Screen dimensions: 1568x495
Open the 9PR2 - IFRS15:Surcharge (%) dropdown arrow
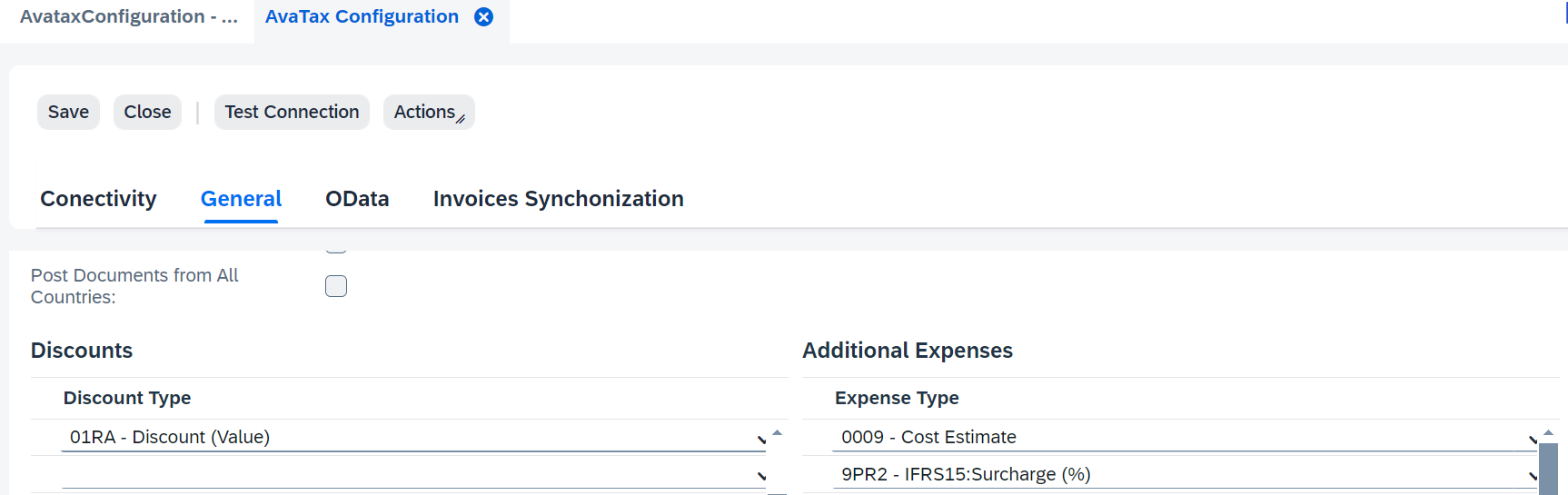(x=1533, y=476)
